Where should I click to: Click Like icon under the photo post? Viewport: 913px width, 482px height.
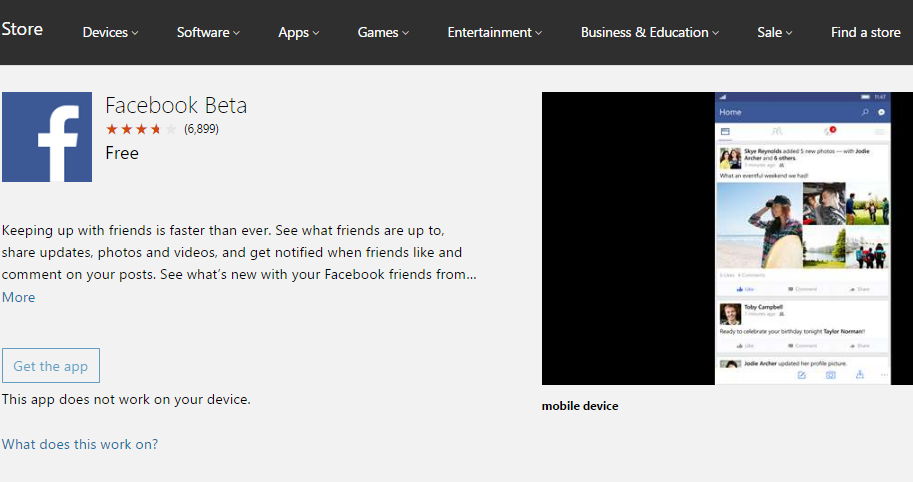pos(745,289)
